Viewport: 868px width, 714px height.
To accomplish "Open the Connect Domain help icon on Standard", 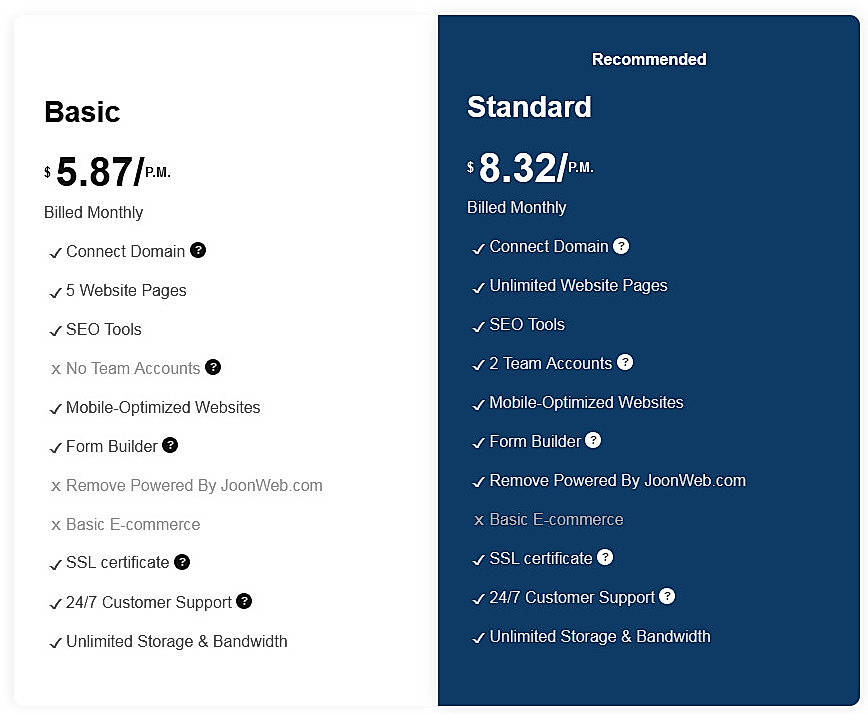I will click(x=621, y=246).
